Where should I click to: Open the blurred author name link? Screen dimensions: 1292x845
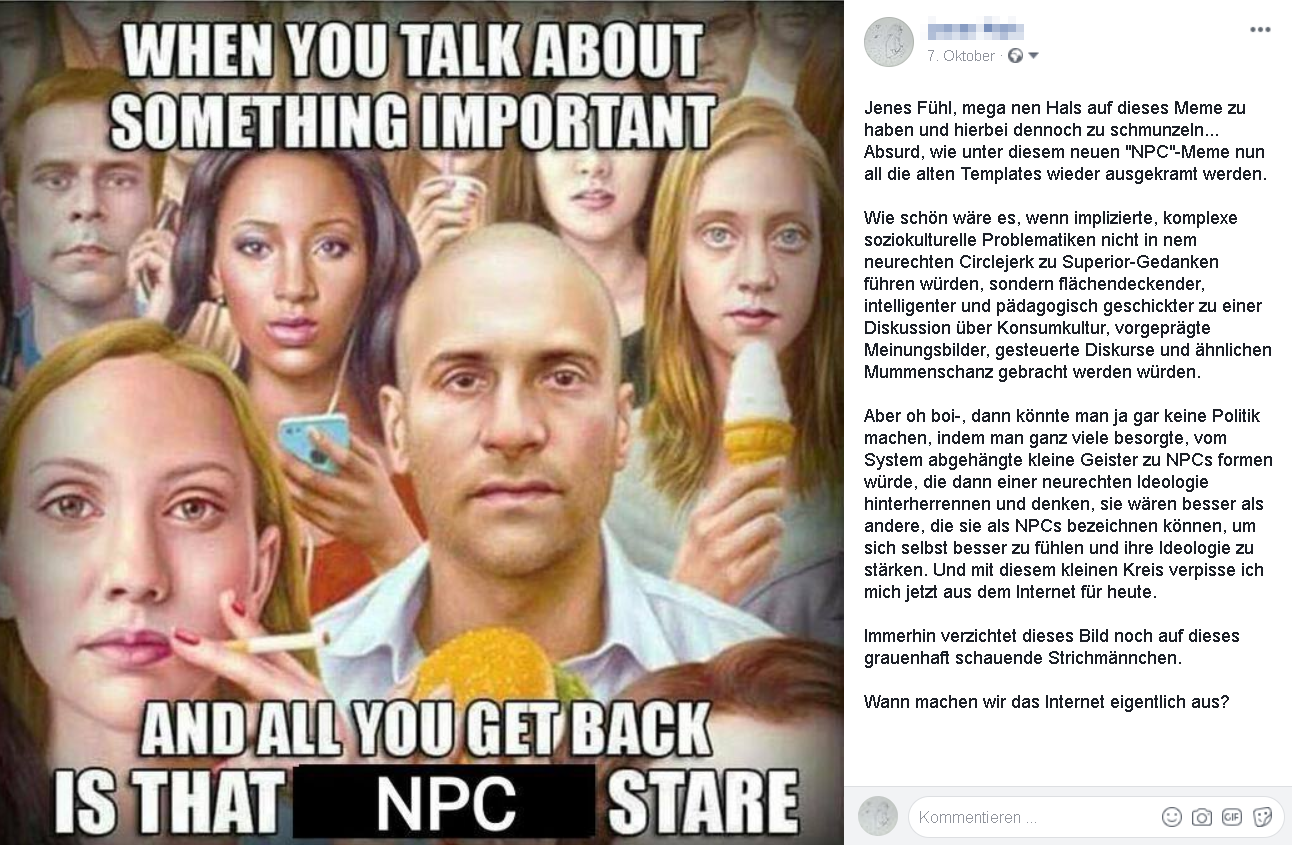tap(975, 30)
